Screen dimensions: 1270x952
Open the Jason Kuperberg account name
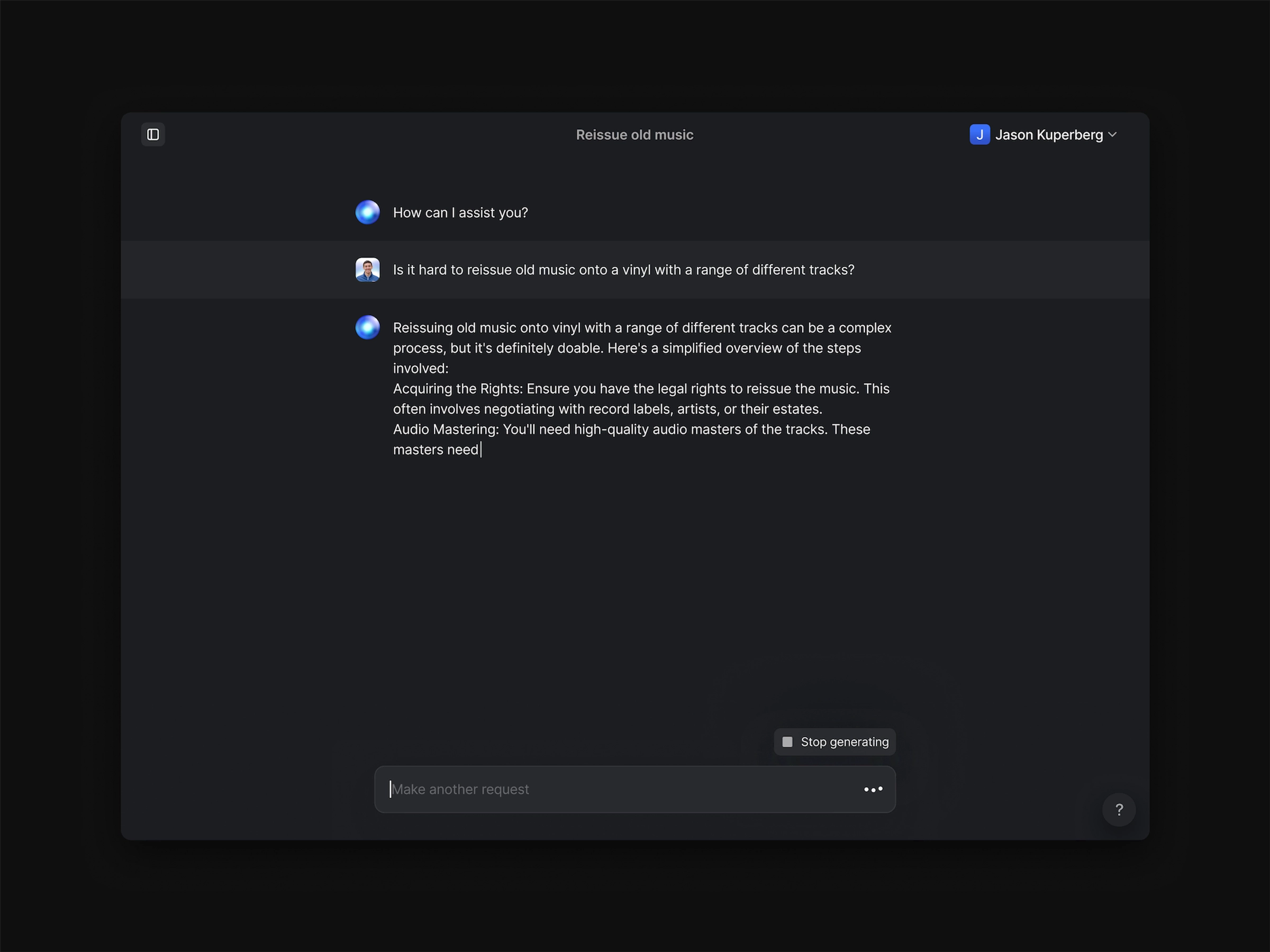click(x=1048, y=135)
